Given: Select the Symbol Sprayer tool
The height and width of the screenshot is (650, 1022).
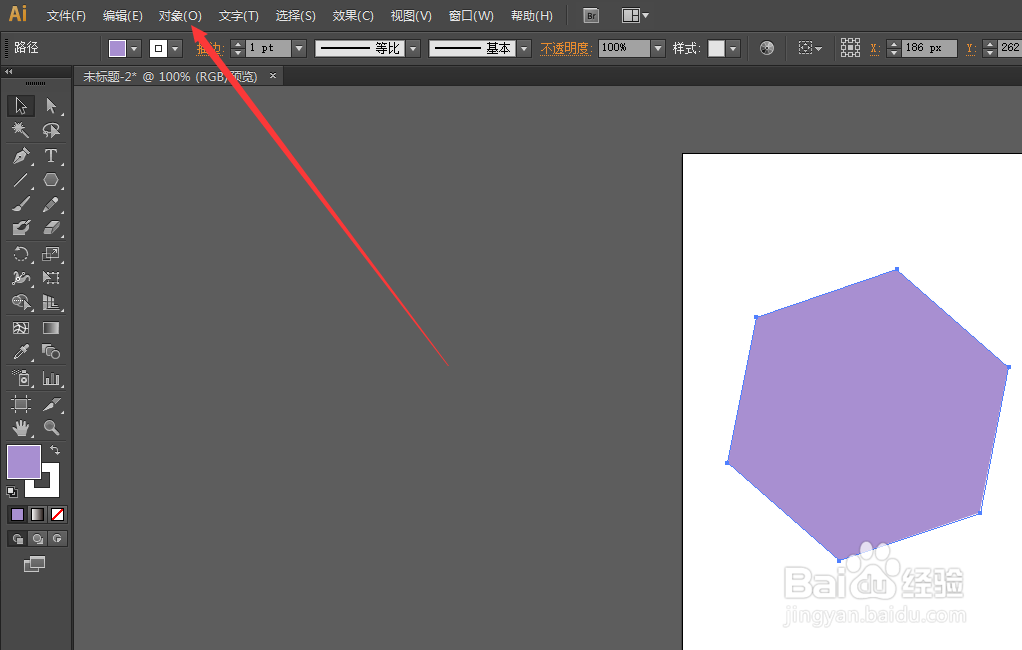Looking at the screenshot, I should click(21, 378).
